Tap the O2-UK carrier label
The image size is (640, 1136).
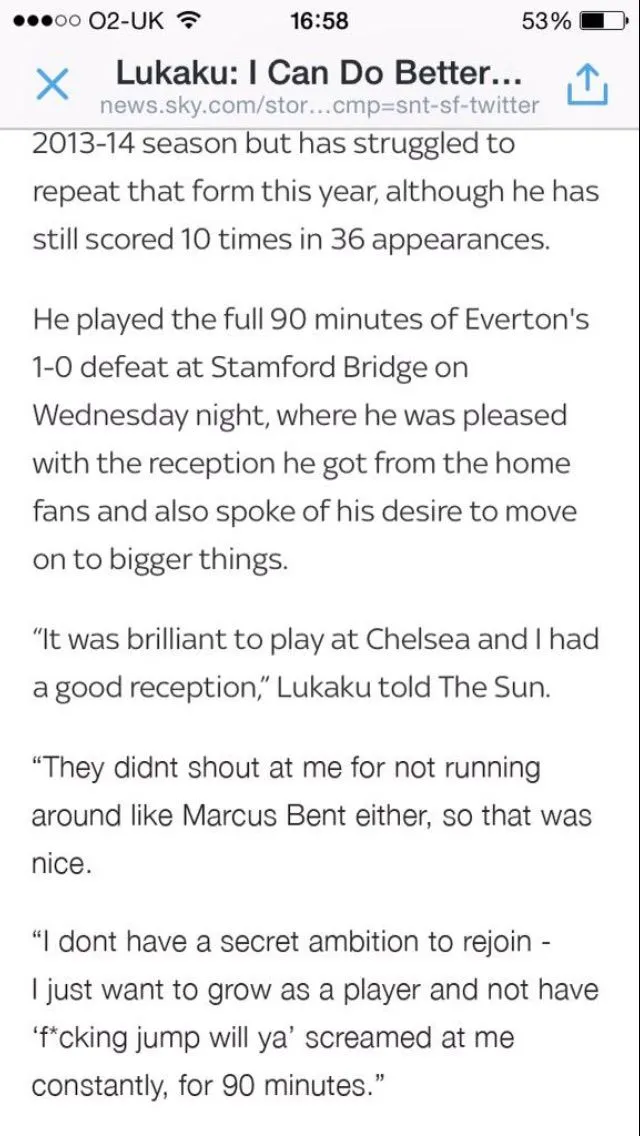[121, 21]
